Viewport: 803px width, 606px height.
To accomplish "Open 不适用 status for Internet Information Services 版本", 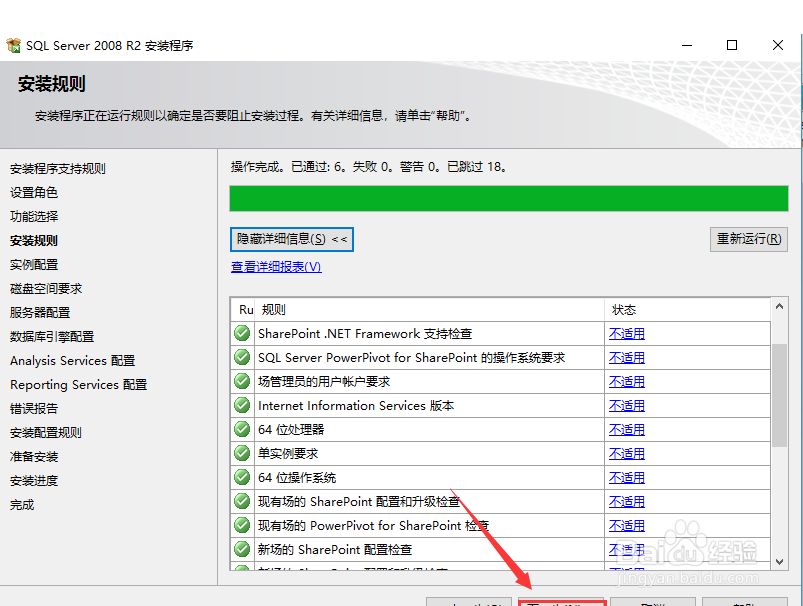I will (627, 406).
